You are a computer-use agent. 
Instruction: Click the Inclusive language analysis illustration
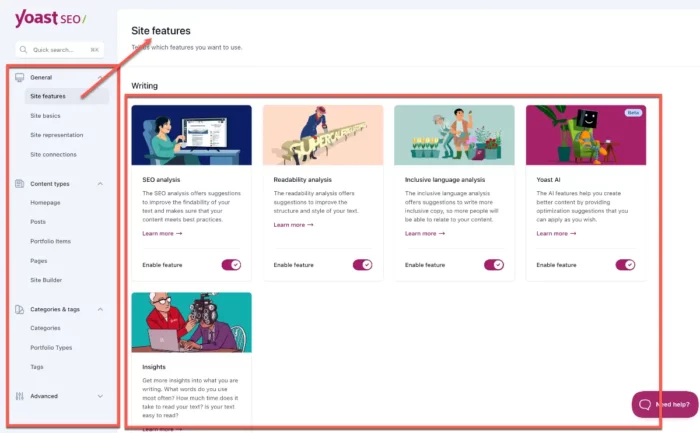click(454, 135)
